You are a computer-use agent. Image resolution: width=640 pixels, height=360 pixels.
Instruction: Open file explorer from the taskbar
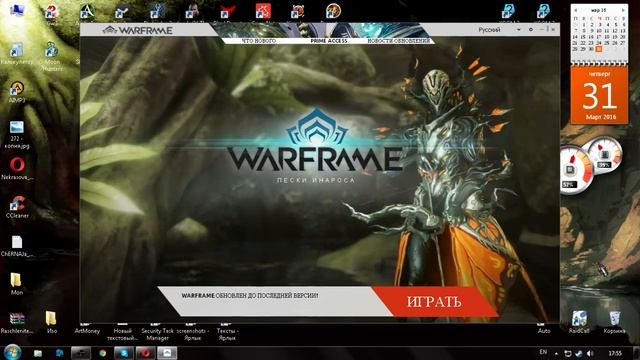[x=38, y=353]
